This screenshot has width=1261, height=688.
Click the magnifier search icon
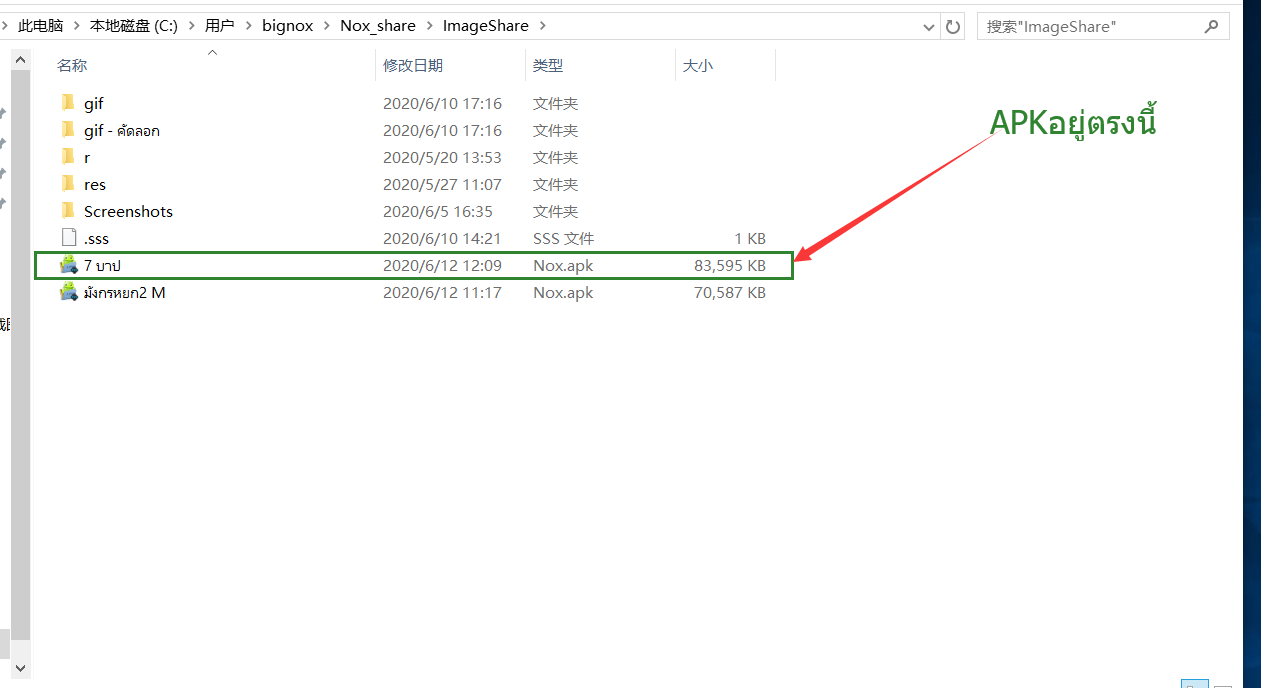tap(1211, 26)
